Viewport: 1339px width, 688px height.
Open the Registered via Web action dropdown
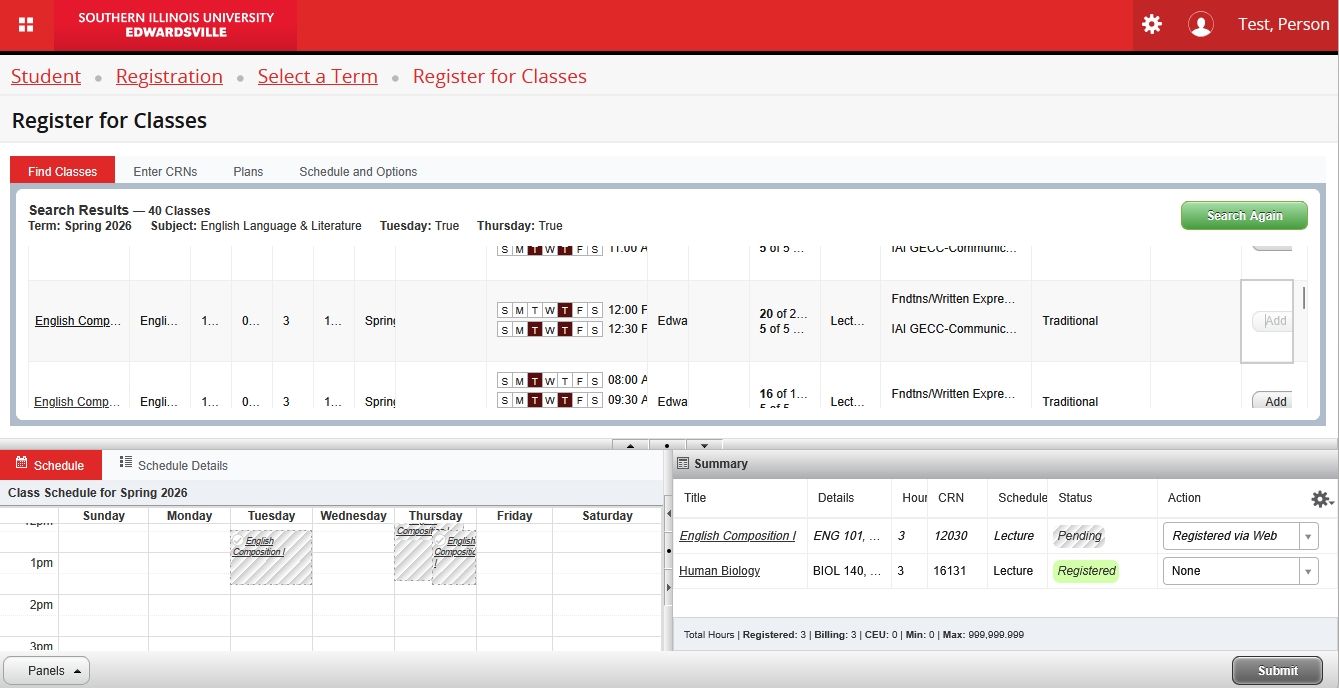(x=1240, y=536)
